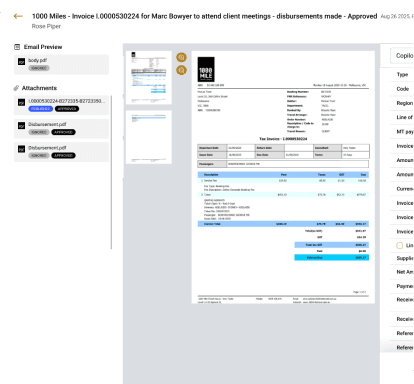Image resolution: width=414 pixels, height=384 pixels.
Task: Click the sender name Rose Piper
Action: (x=46, y=26)
